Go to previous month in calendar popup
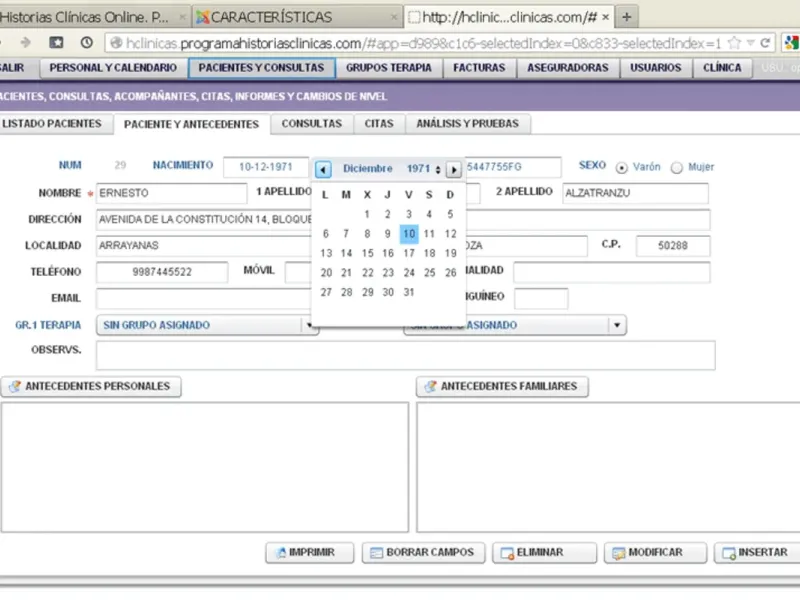800x600 pixels. coord(323,169)
